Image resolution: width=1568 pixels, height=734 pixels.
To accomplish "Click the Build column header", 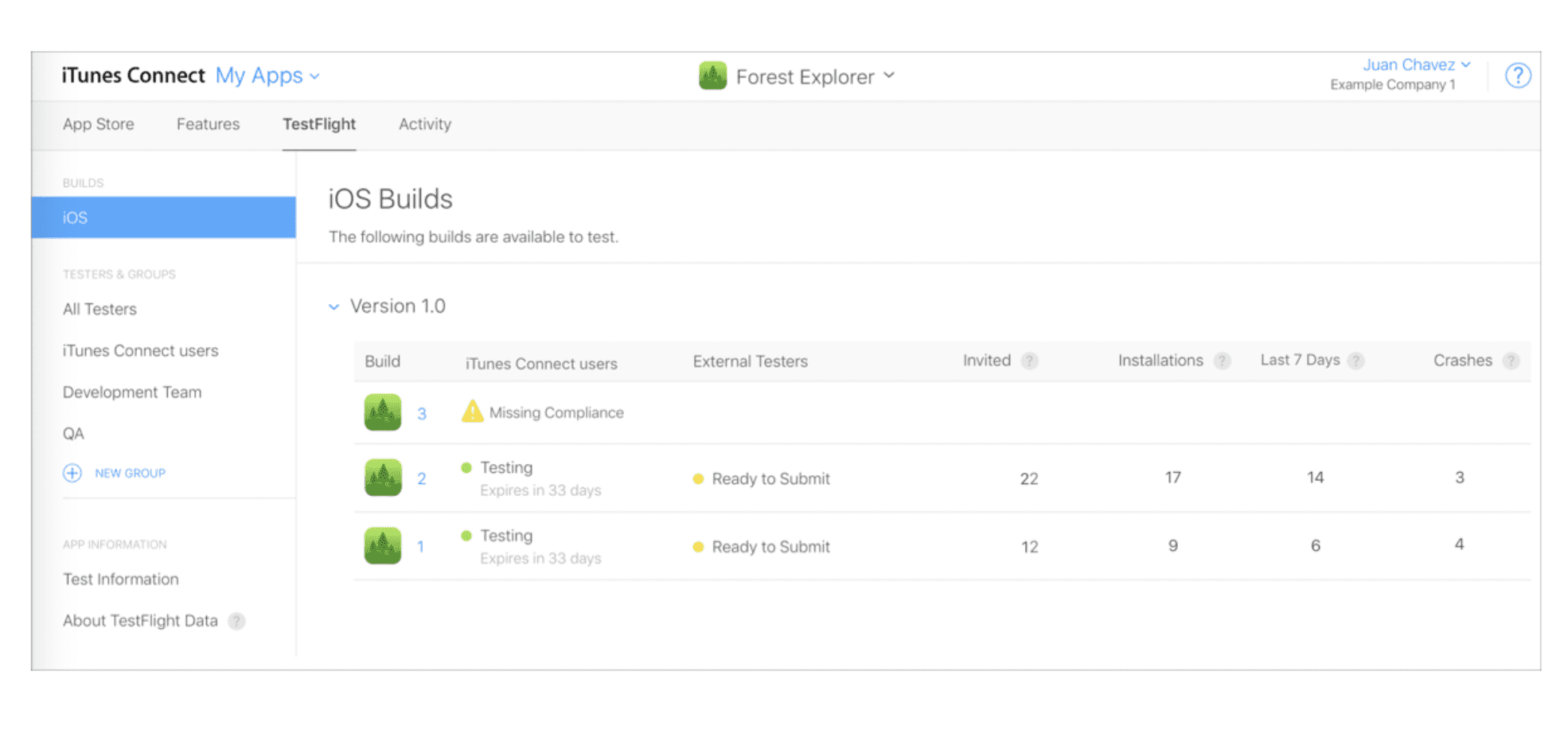I will coord(382,361).
